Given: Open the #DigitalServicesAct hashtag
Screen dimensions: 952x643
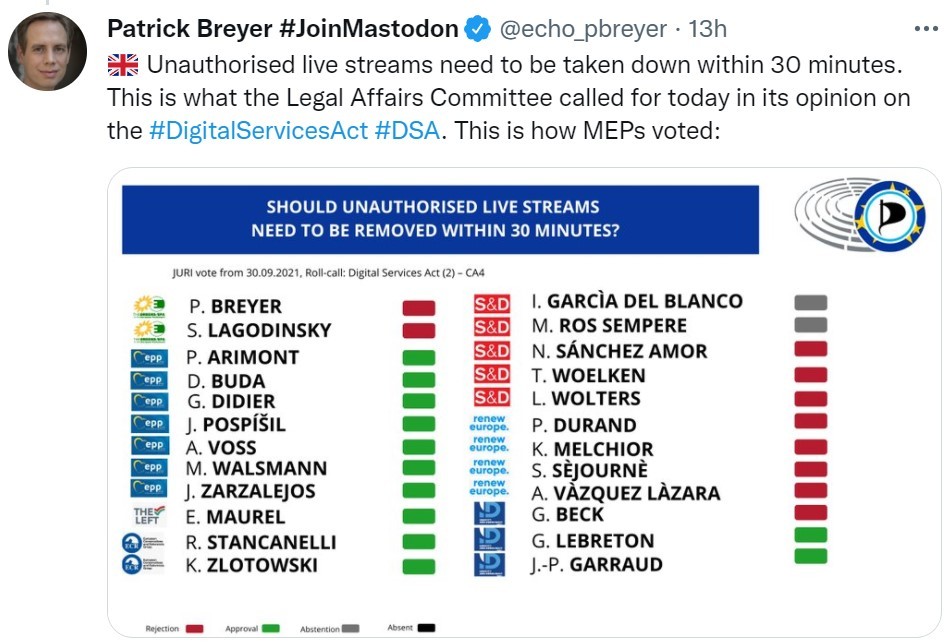Looking at the screenshot, I should (259, 131).
